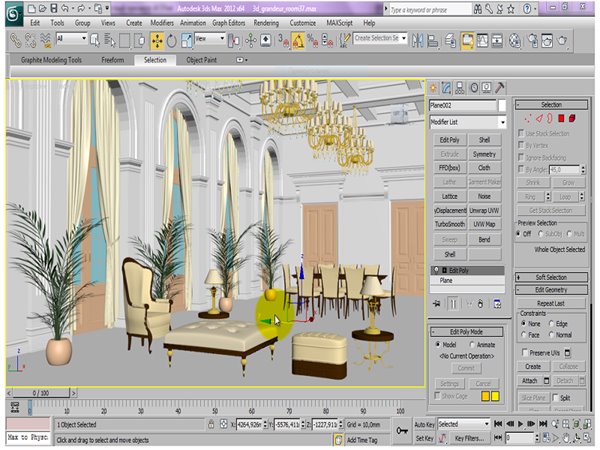Enable the Preserve UVs checkbox
The width and height of the screenshot is (600, 450).
(x=524, y=352)
